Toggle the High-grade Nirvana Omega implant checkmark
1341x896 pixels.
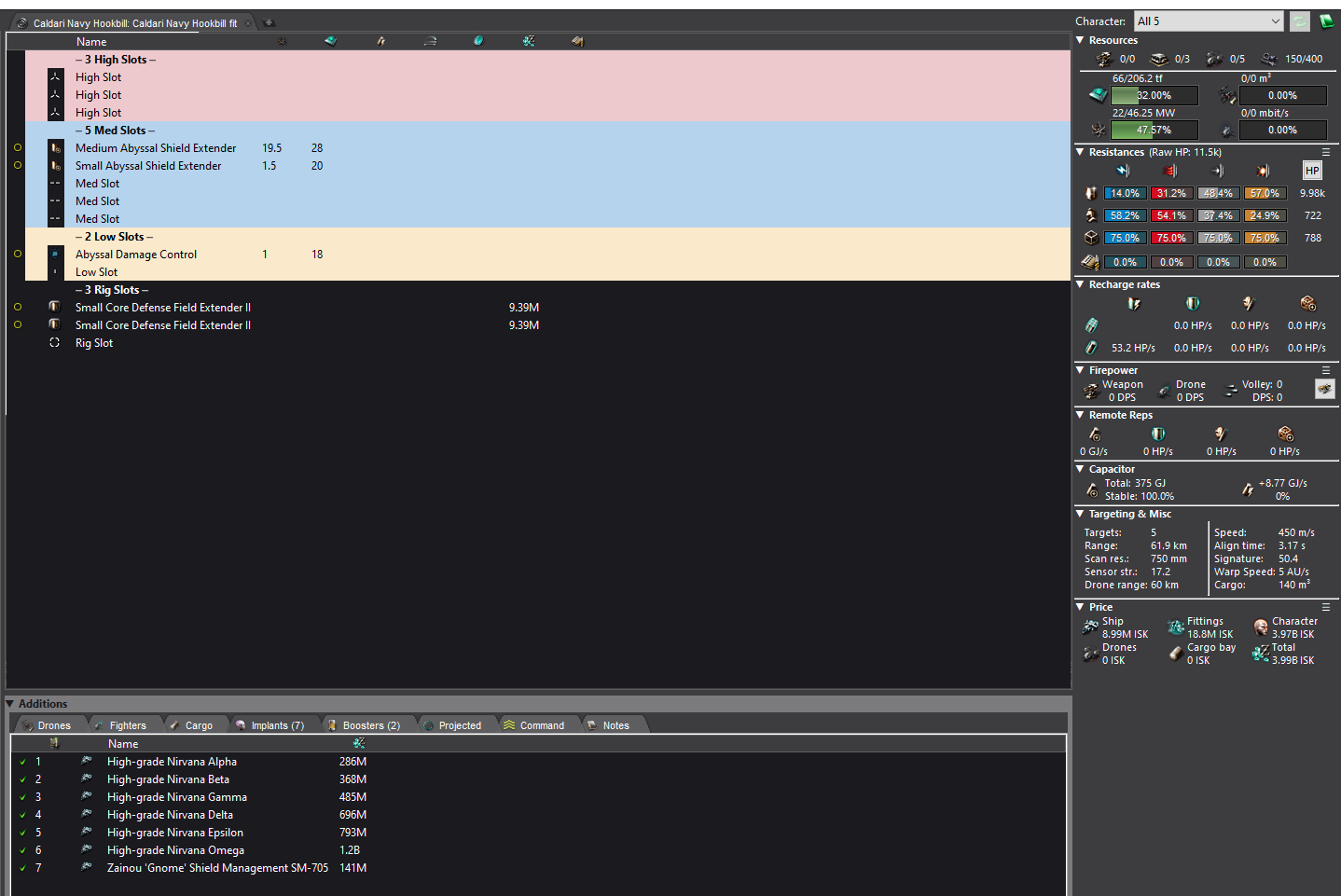click(23, 850)
